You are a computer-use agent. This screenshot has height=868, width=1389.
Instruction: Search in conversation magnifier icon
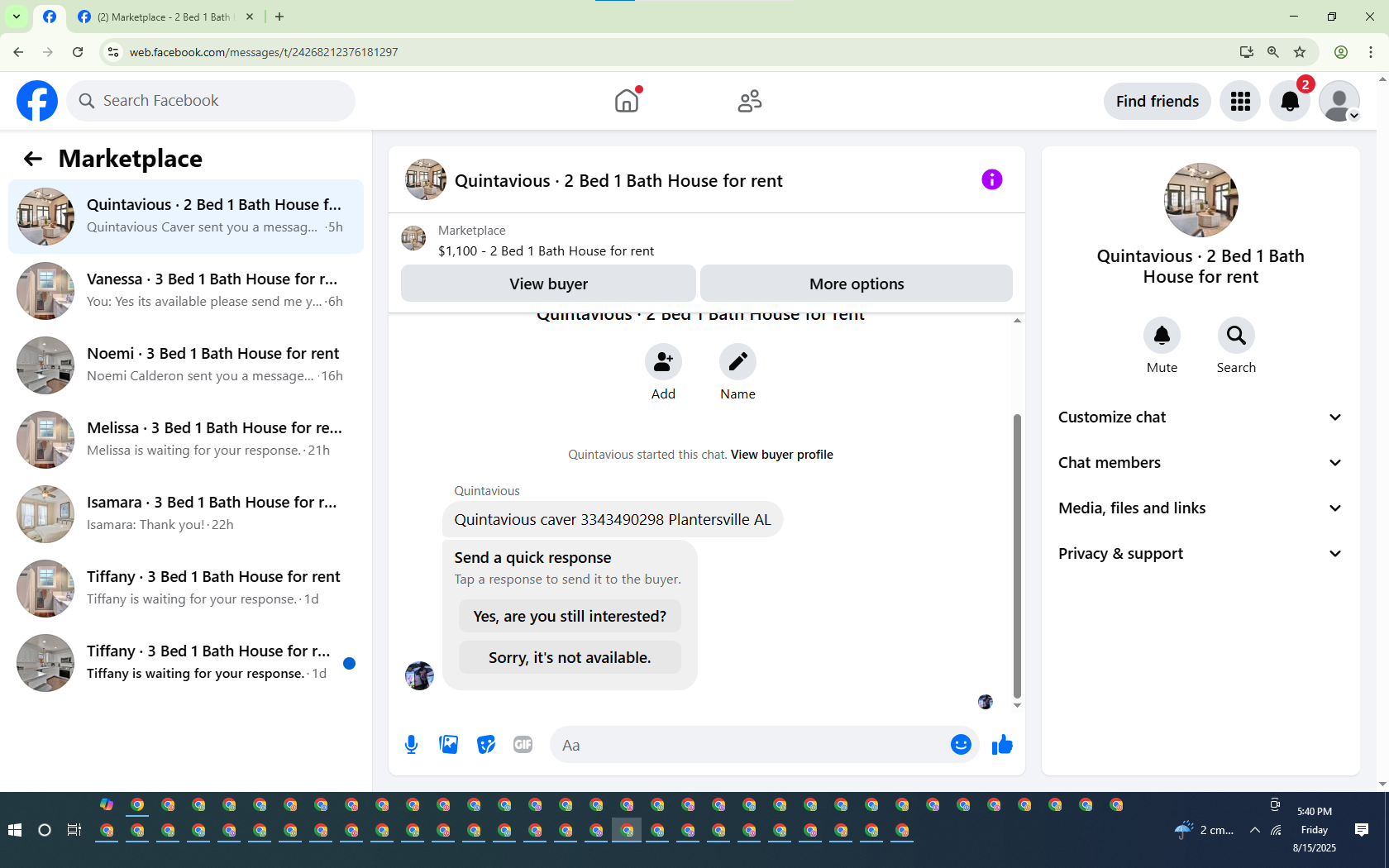click(x=1236, y=335)
